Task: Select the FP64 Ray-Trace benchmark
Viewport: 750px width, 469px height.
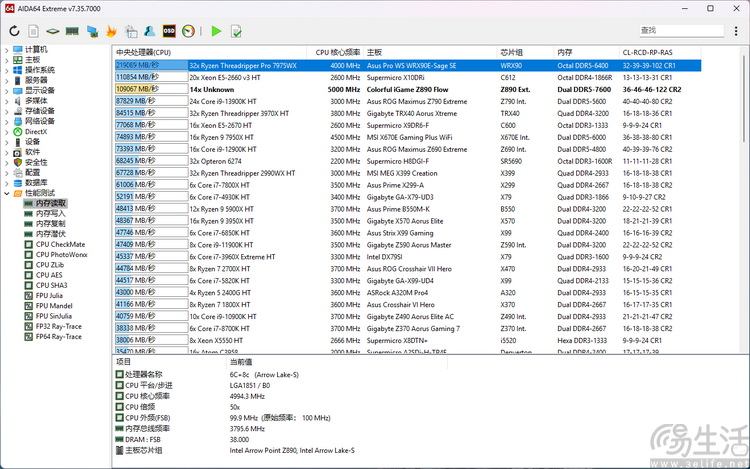Action: 59,337
